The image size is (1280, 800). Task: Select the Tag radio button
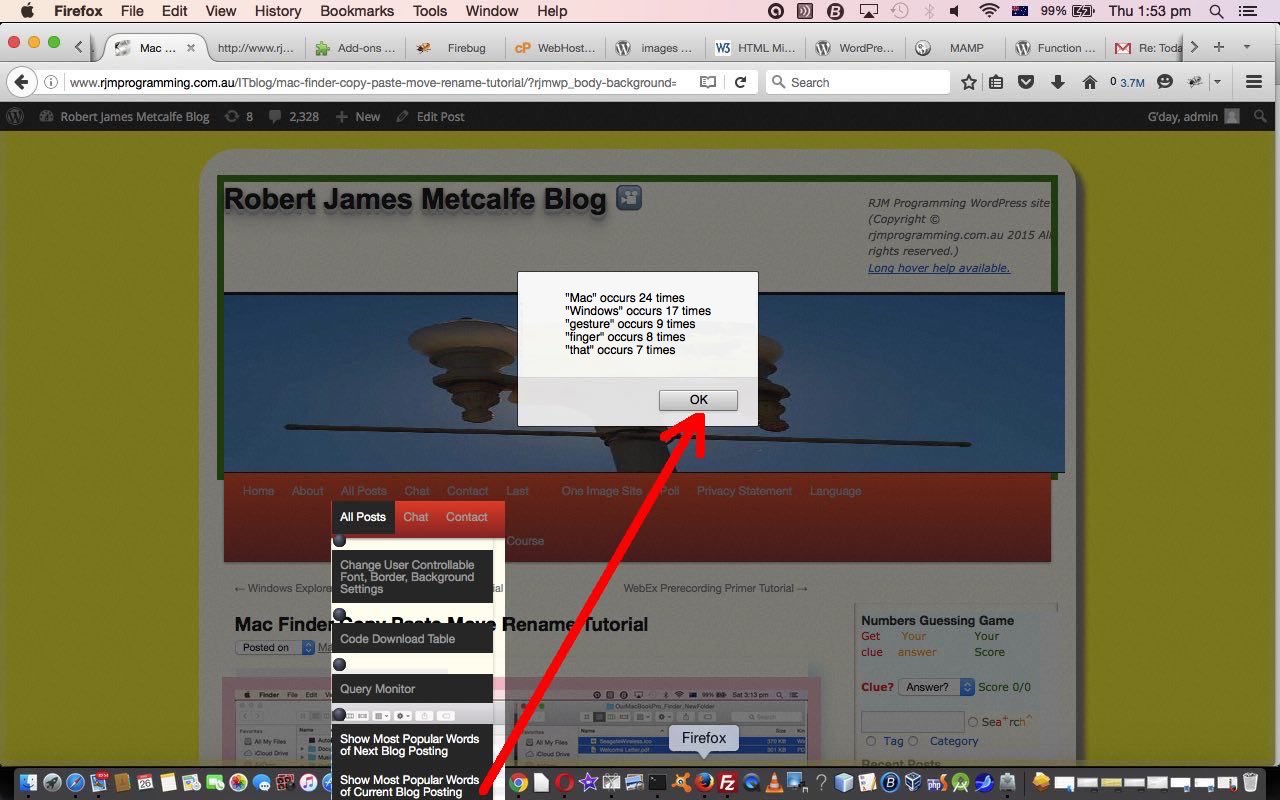tap(871, 741)
